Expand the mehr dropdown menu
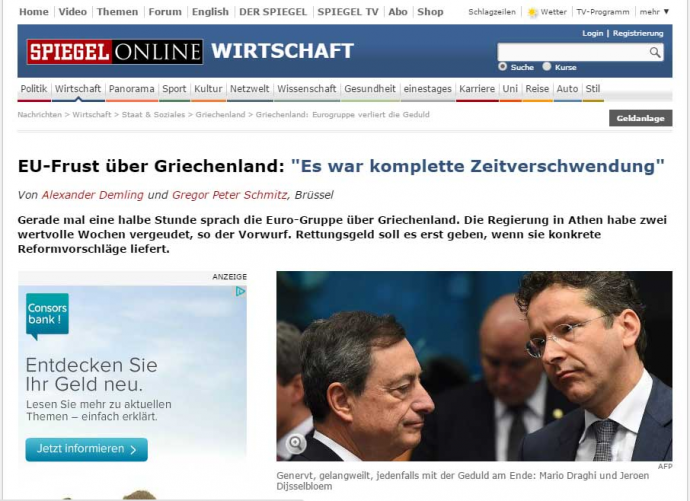690x501 pixels. 654,12
